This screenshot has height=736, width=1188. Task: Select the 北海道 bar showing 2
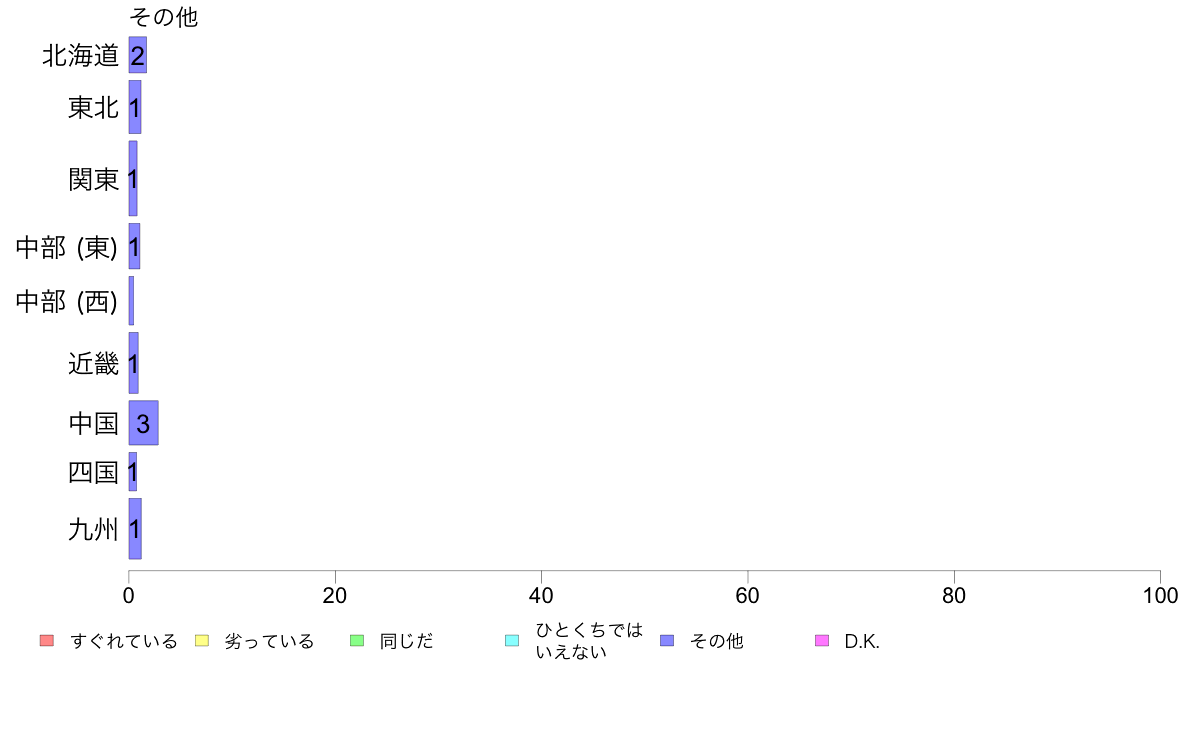[x=138, y=55]
